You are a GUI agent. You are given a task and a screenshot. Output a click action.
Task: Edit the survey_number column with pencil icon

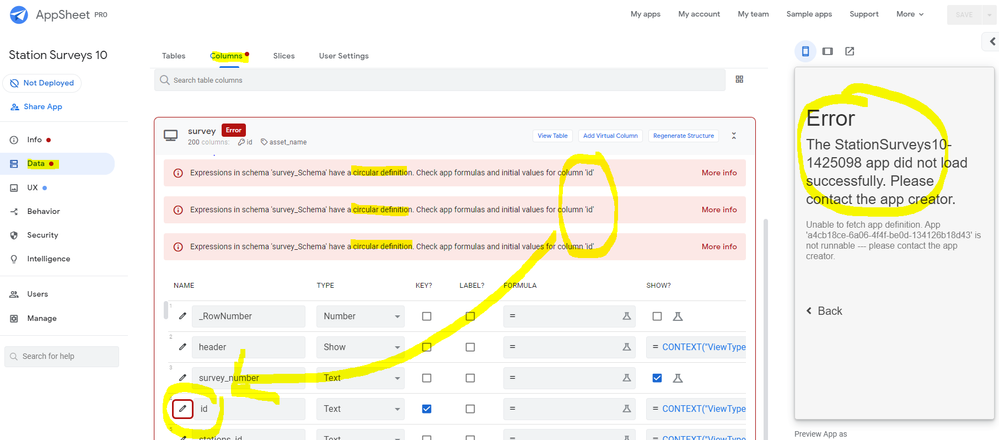point(183,378)
